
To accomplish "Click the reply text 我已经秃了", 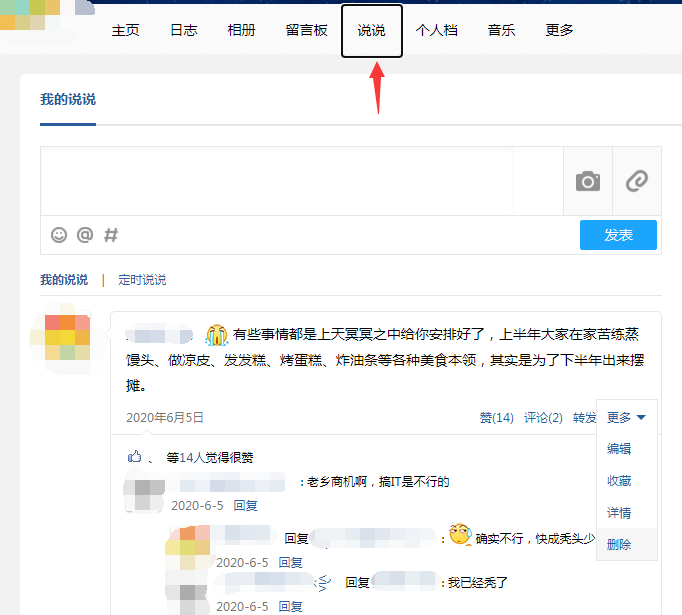I will tap(478, 582).
